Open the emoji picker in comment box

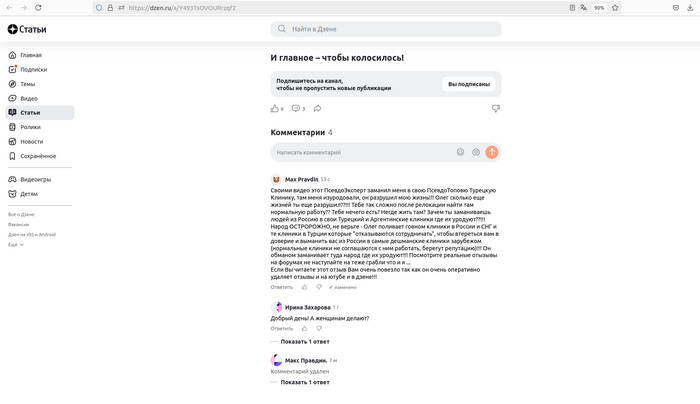pyautogui.click(x=460, y=152)
